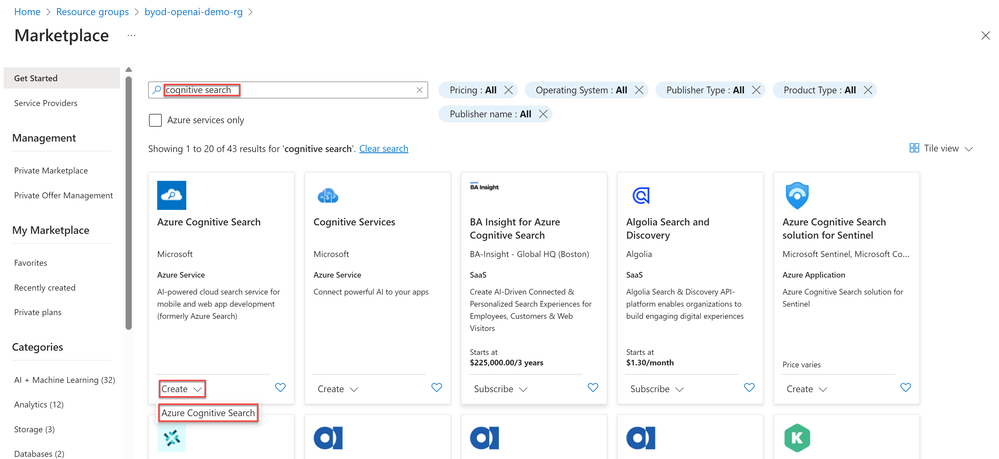Click the BA Insight logo

[484, 187]
